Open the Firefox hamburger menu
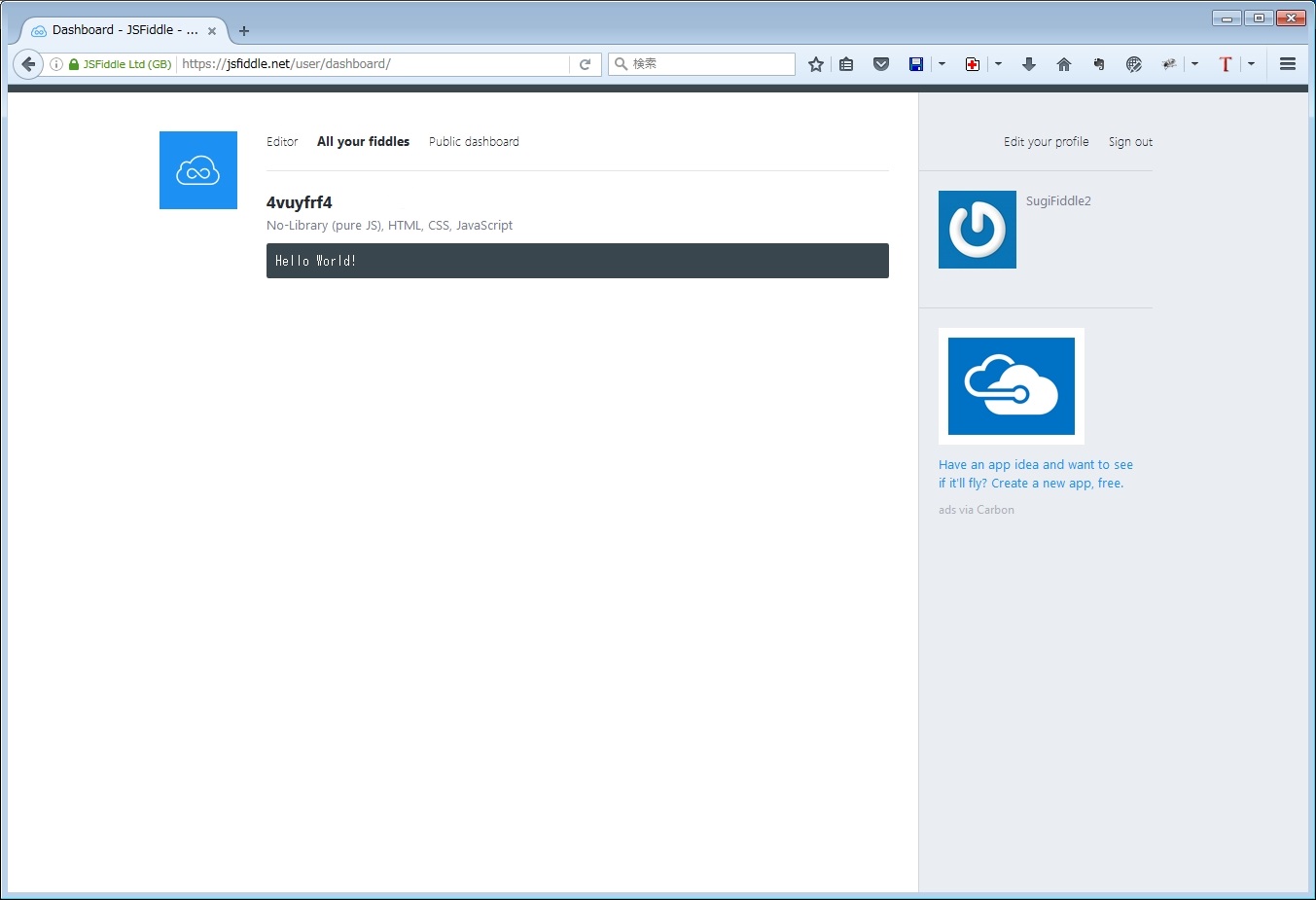 tap(1288, 64)
